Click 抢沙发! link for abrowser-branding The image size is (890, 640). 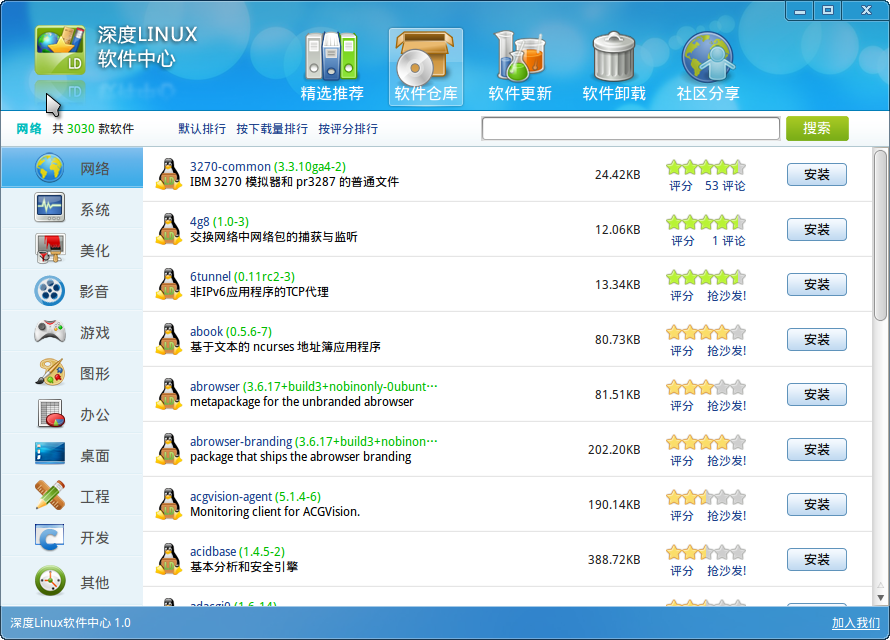(727, 461)
